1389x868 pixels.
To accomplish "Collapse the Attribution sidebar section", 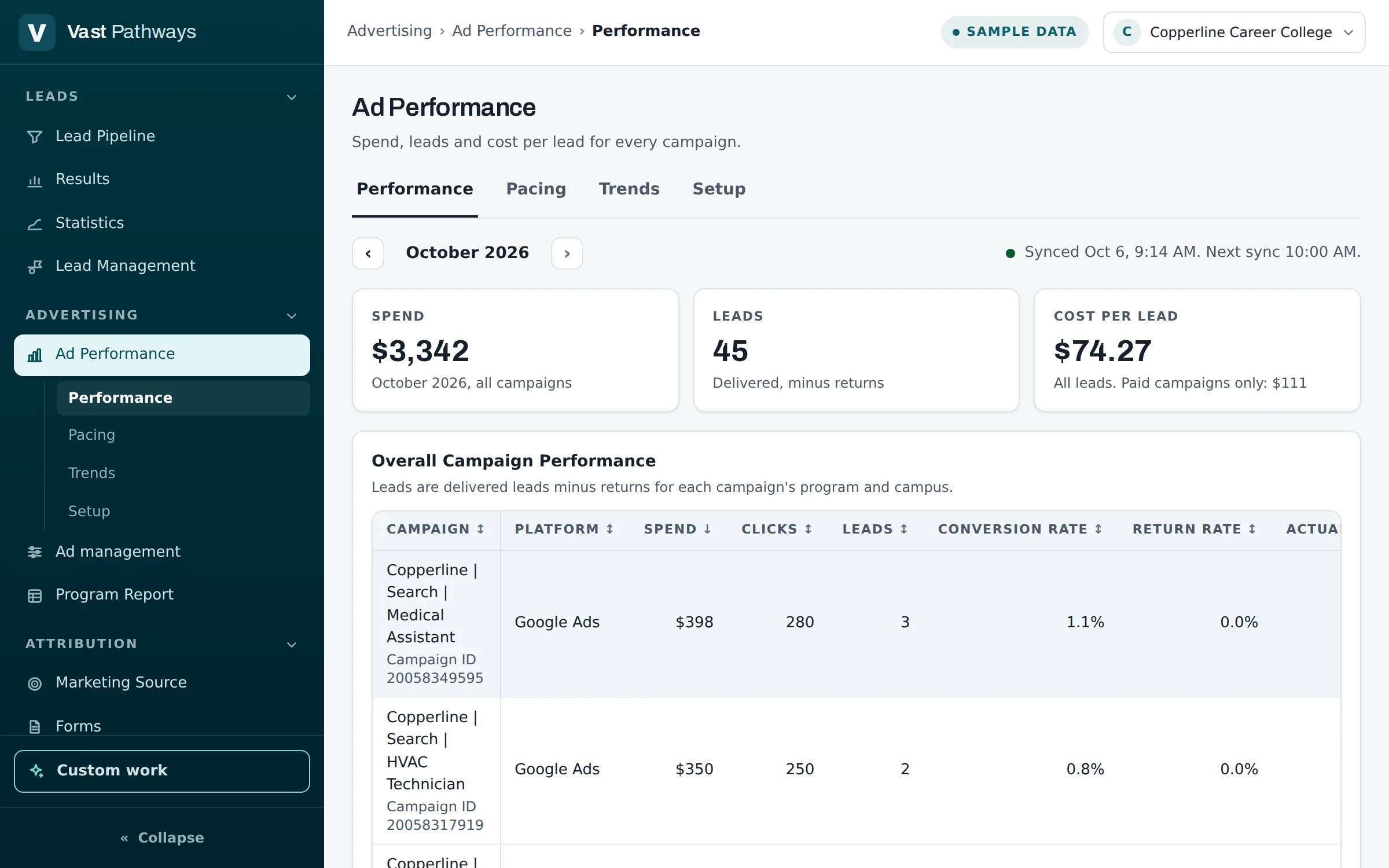I will 292,645.
